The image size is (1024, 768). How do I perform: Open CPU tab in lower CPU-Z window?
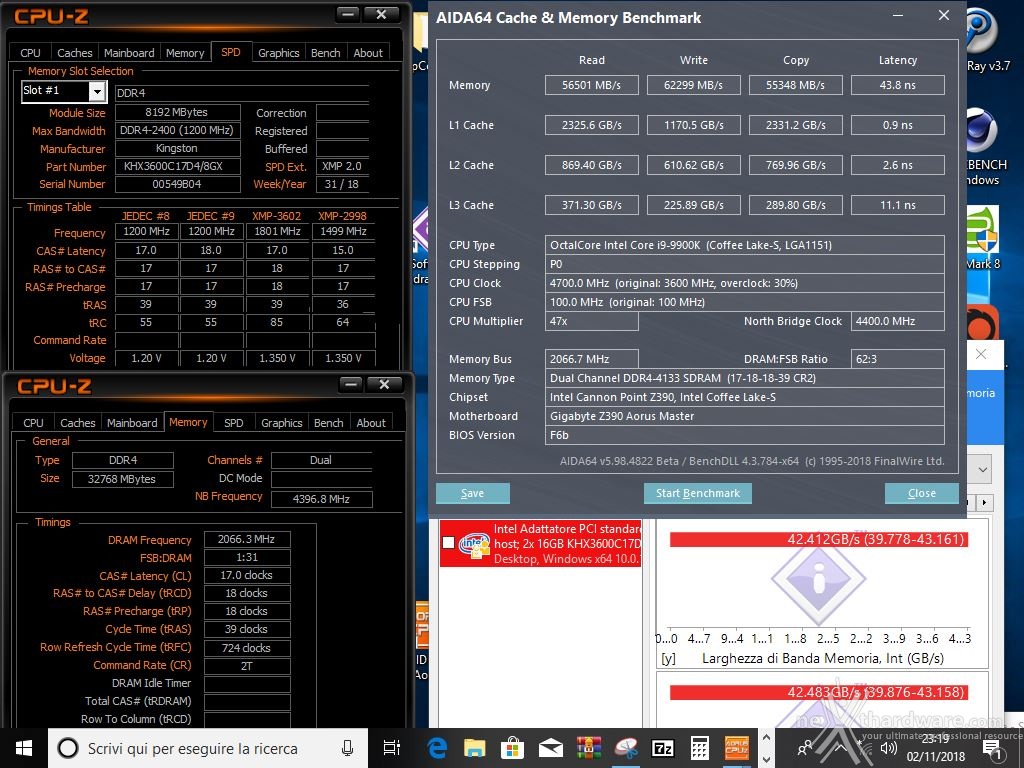pos(33,423)
